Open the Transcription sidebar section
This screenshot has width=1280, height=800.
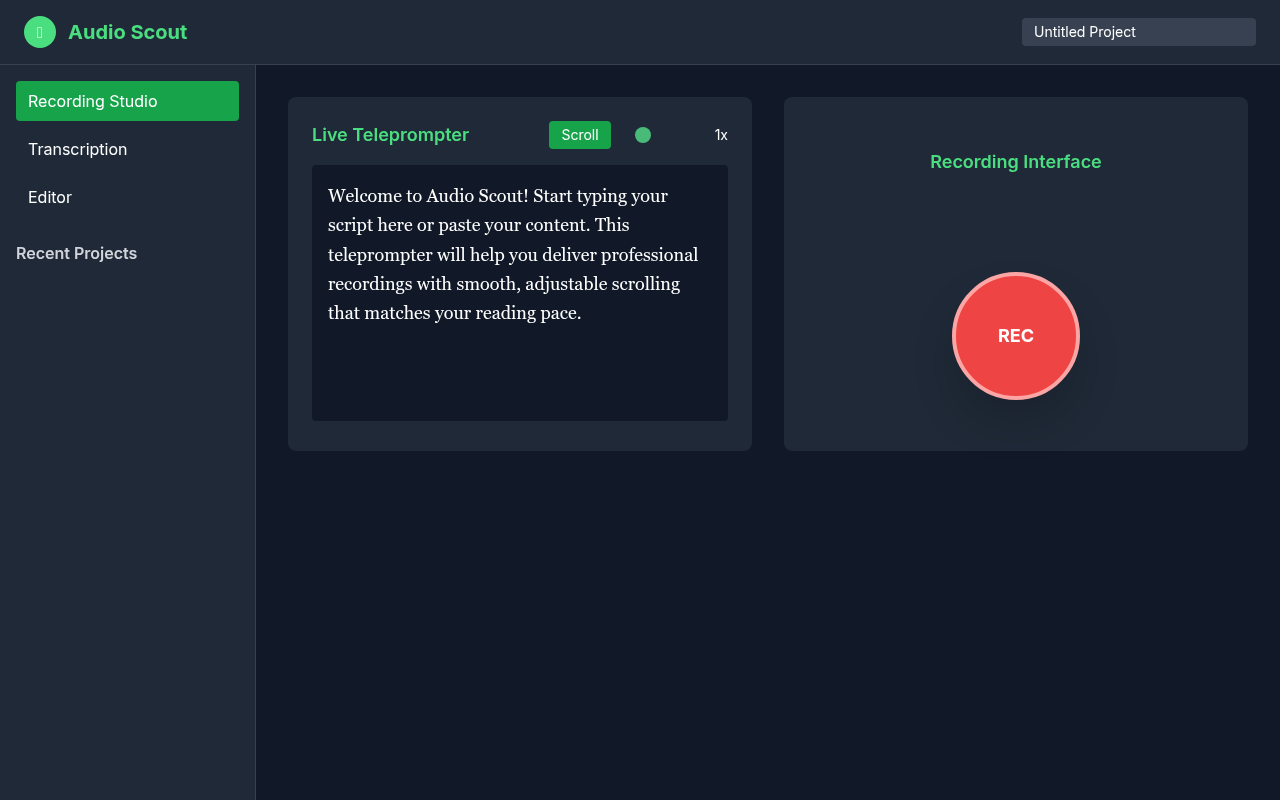pos(77,149)
